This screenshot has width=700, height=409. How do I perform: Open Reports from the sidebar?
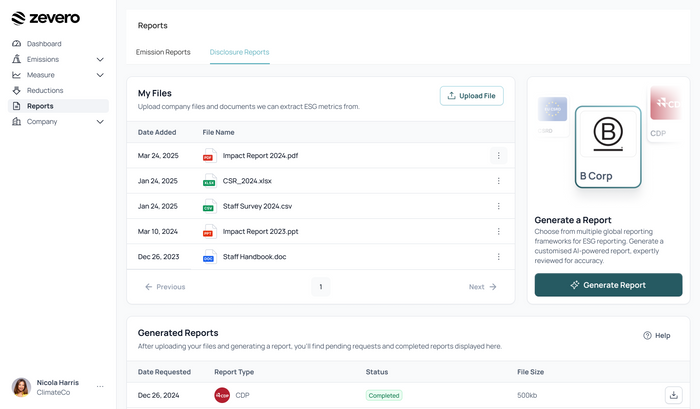coord(58,106)
